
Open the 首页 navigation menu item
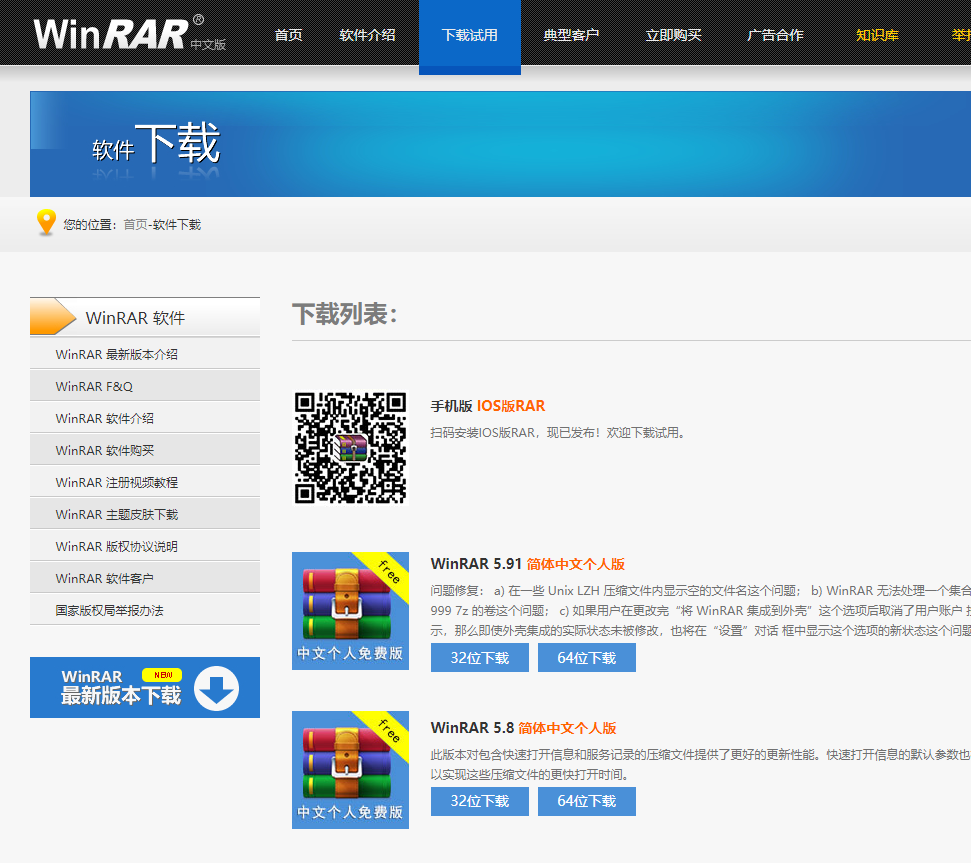click(288, 35)
